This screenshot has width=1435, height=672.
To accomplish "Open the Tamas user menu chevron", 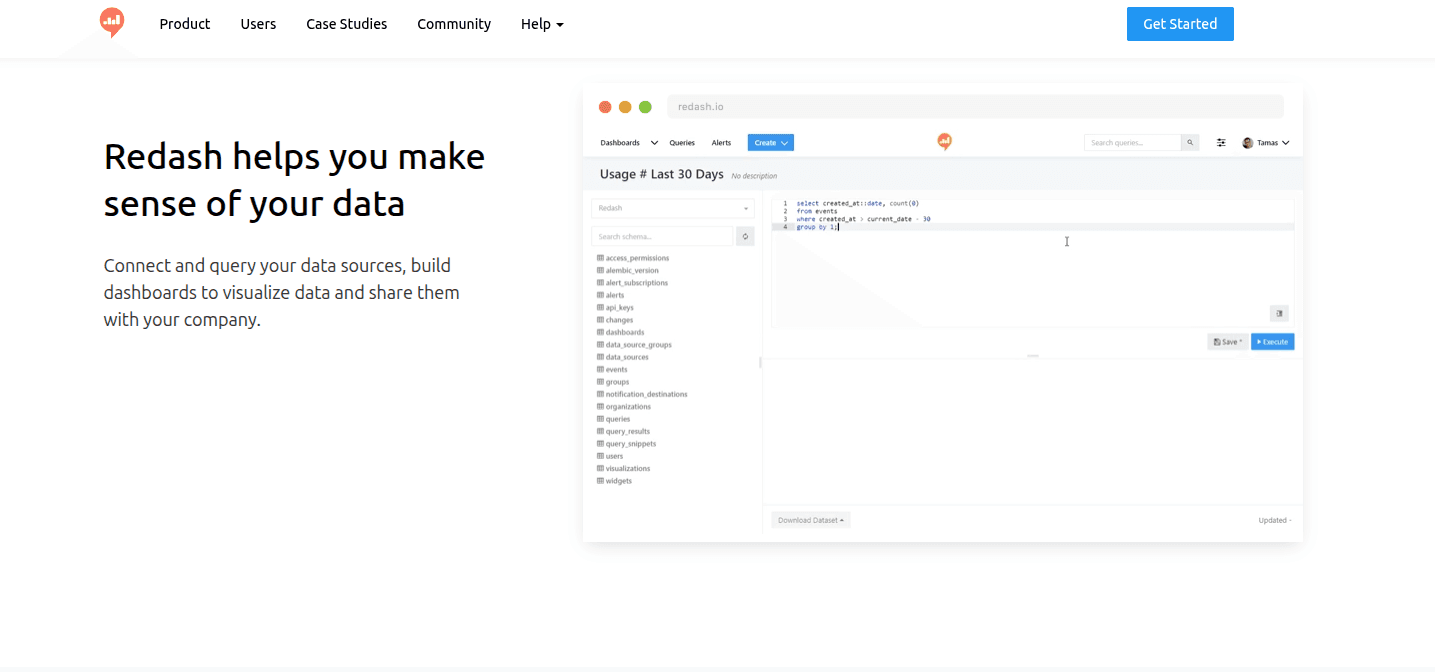I will pyautogui.click(x=1285, y=143).
